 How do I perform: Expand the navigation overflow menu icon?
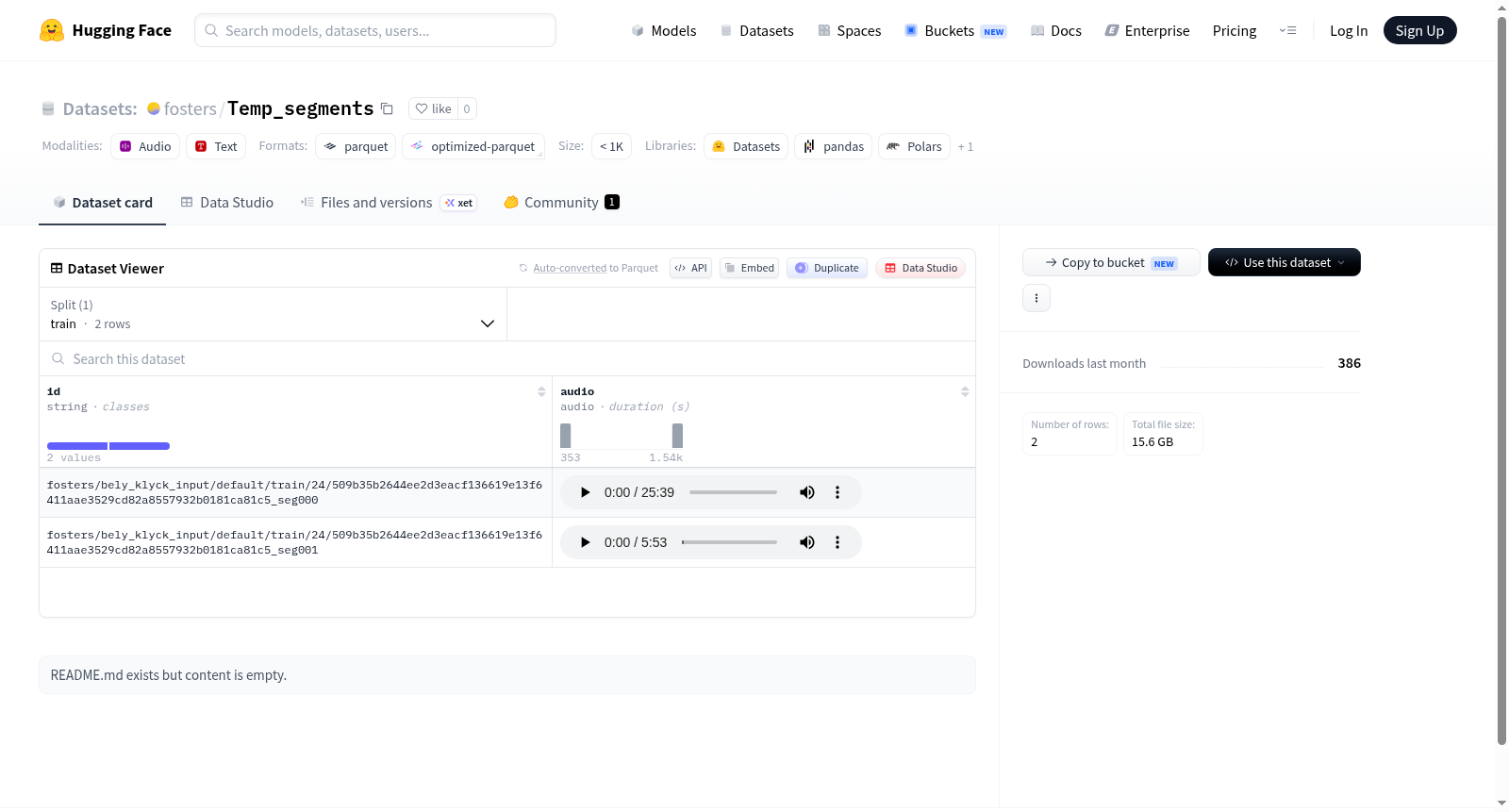click(x=1287, y=31)
